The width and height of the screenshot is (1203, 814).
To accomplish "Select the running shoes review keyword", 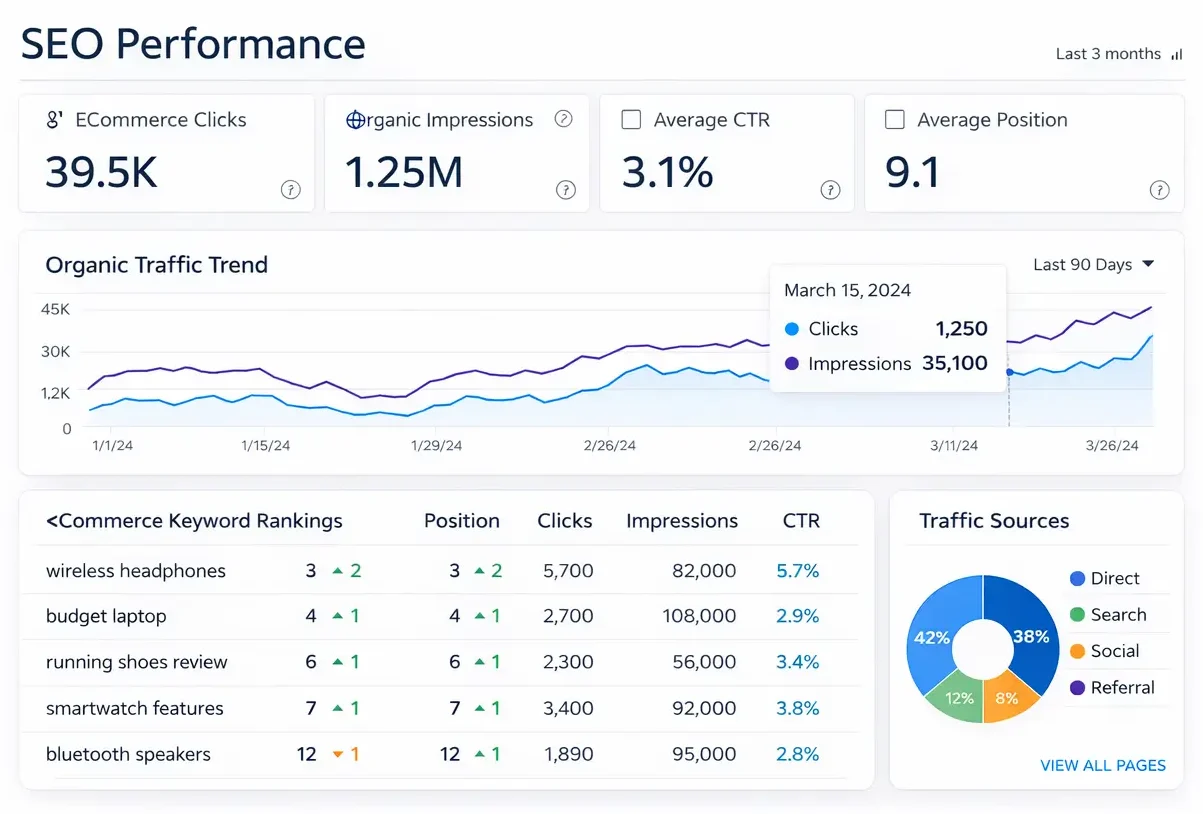I will 137,662.
